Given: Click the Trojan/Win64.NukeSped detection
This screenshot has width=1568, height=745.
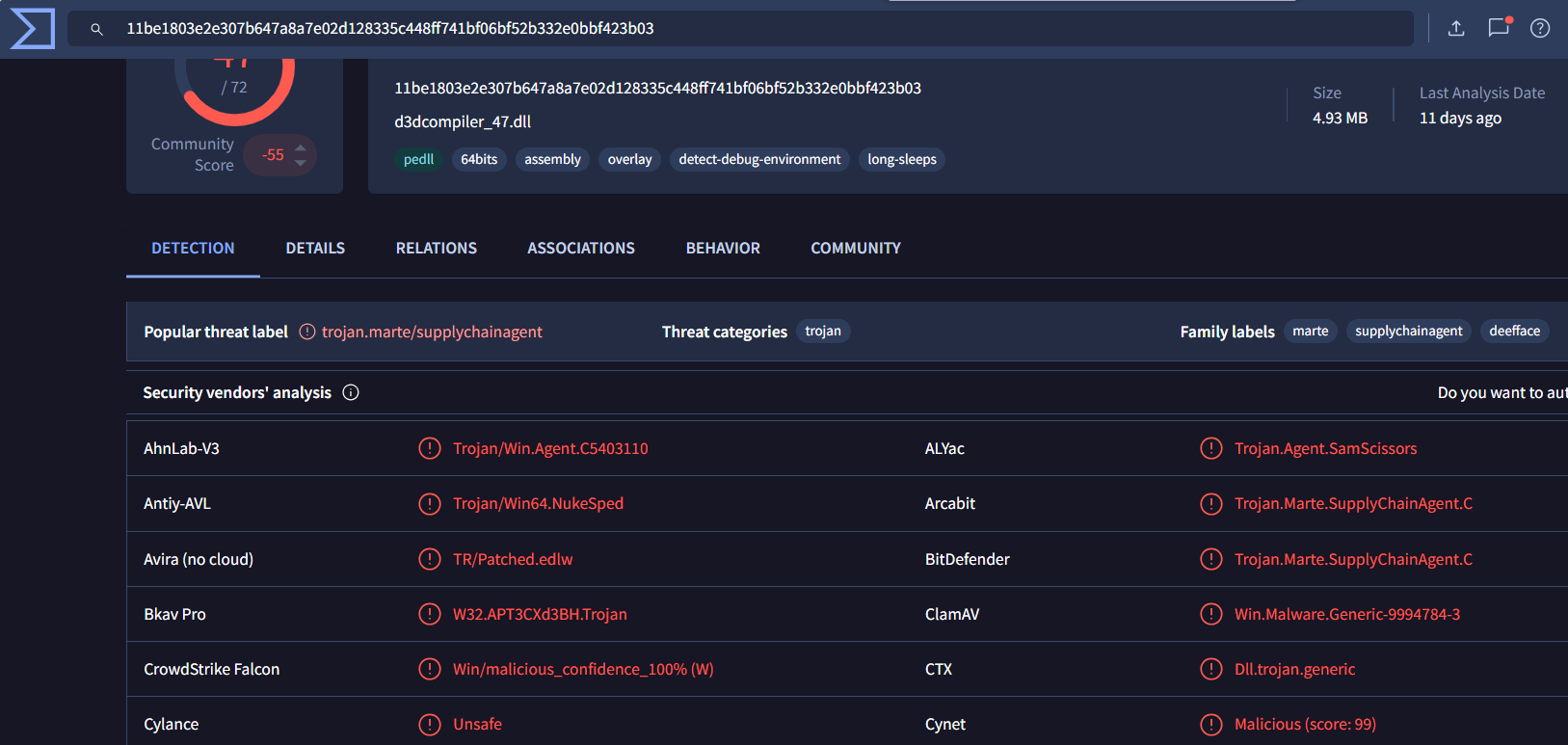Looking at the screenshot, I should [538, 503].
